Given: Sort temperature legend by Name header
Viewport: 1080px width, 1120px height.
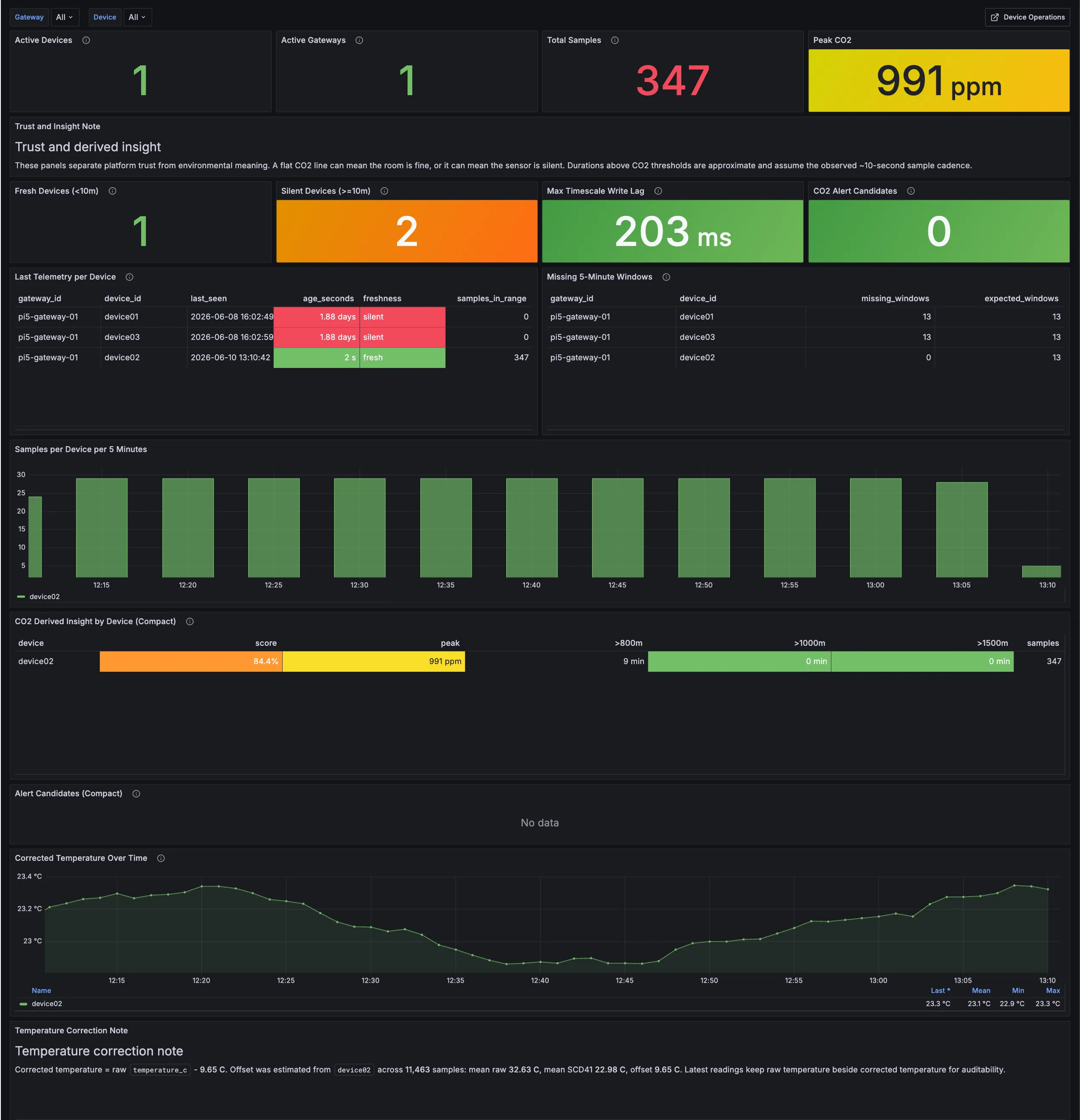Looking at the screenshot, I should [x=41, y=990].
